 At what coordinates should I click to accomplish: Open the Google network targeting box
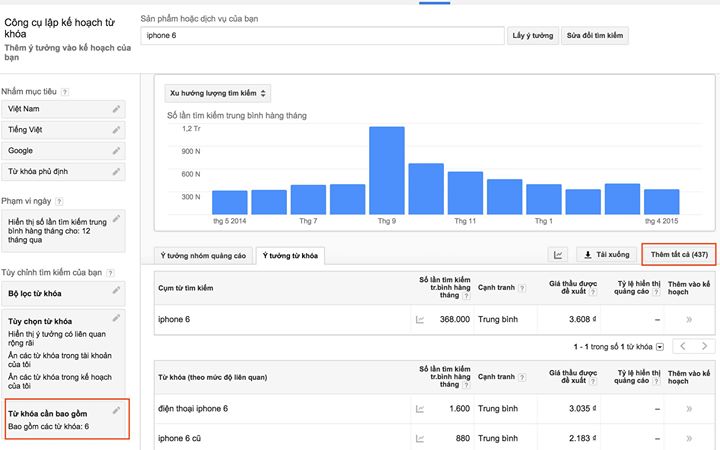(63, 151)
